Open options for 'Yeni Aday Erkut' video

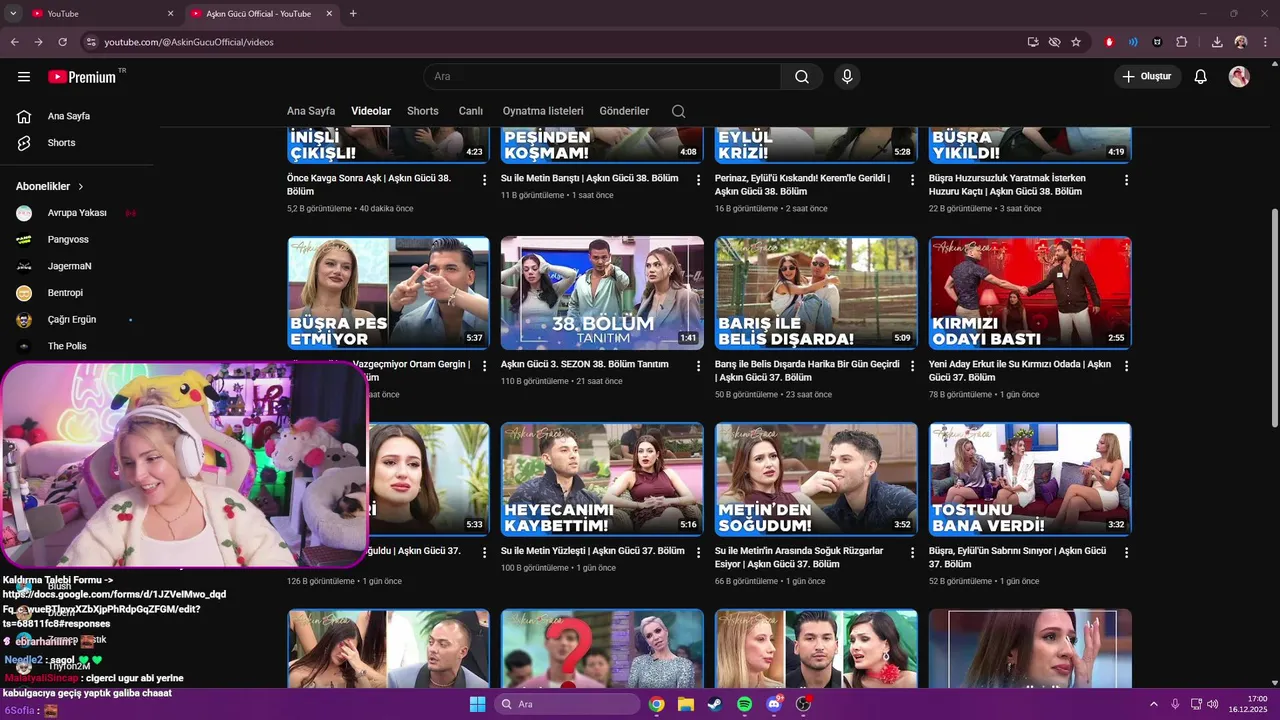click(x=1126, y=366)
